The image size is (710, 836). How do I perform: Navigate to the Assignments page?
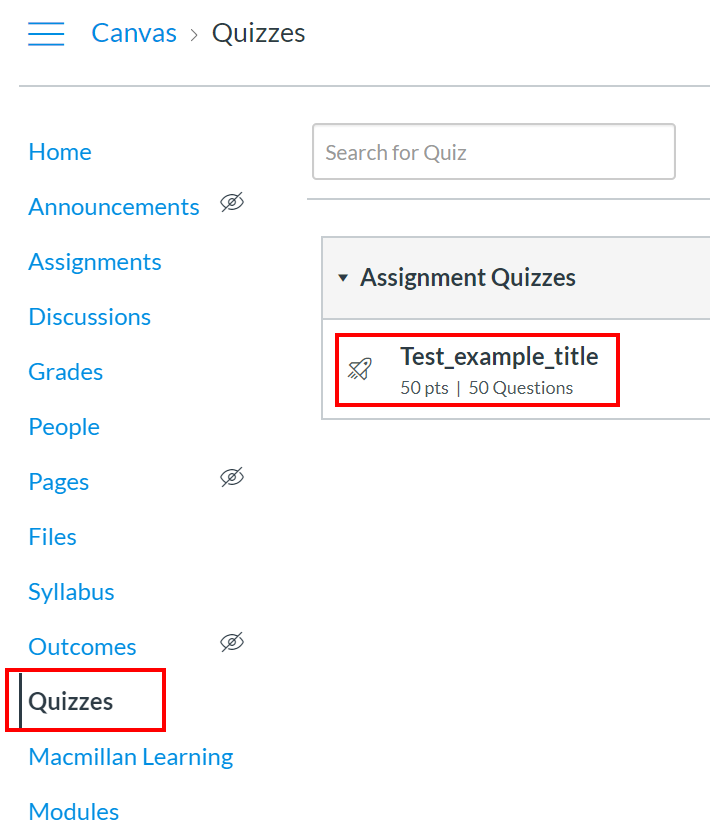(95, 262)
